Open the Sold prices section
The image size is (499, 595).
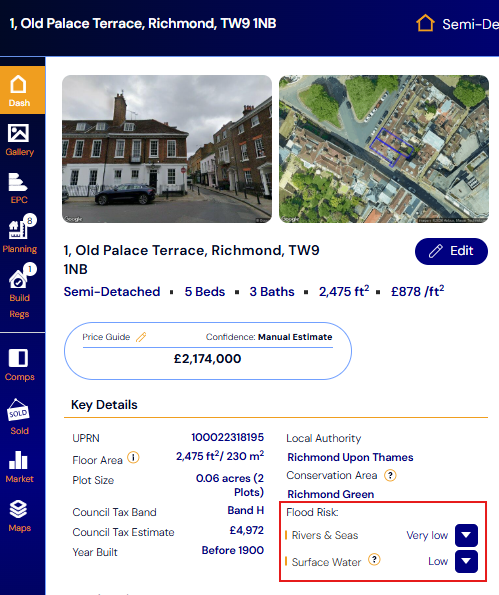coord(19,417)
